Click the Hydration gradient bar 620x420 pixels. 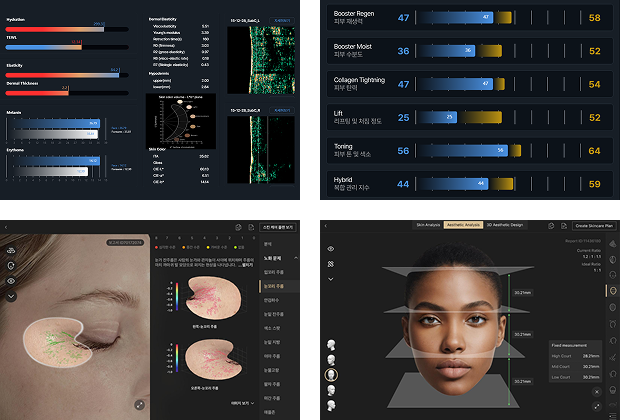[x=67, y=29]
